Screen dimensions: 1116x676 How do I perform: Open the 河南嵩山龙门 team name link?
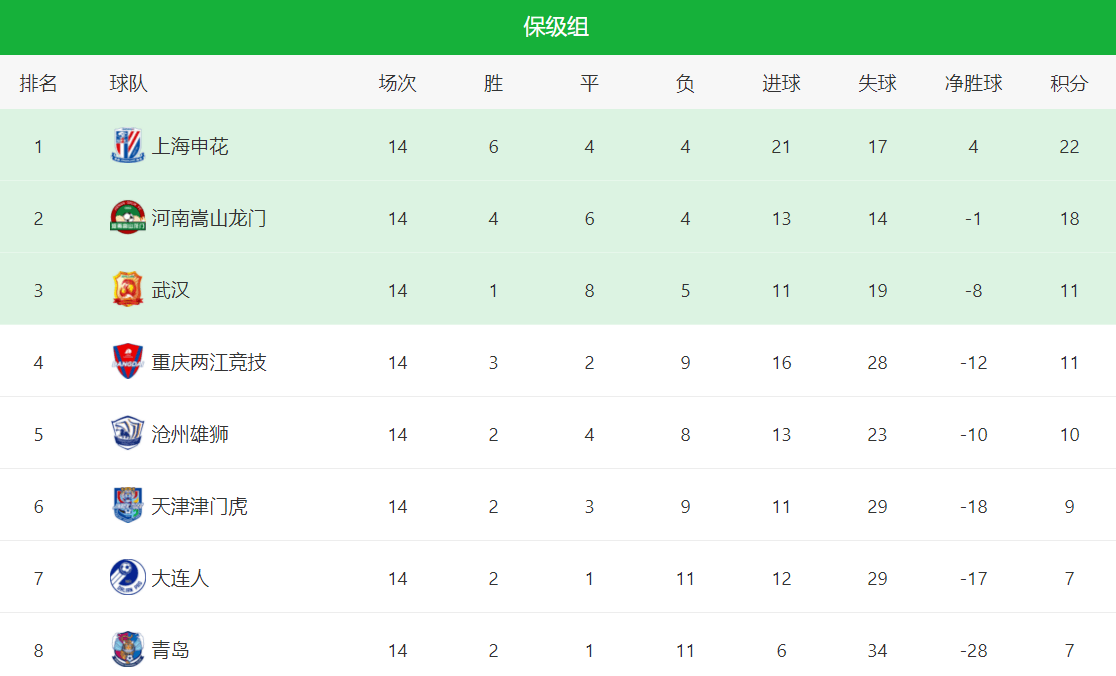point(209,219)
